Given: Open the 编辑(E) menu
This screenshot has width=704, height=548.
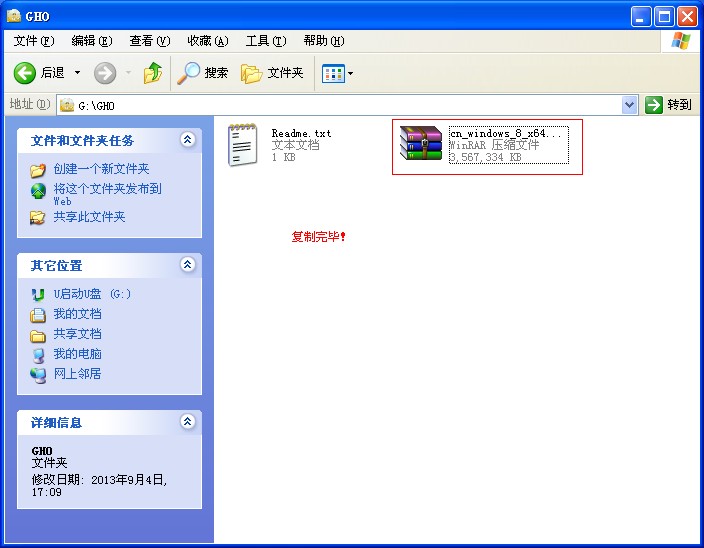Looking at the screenshot, I should 92,41.
